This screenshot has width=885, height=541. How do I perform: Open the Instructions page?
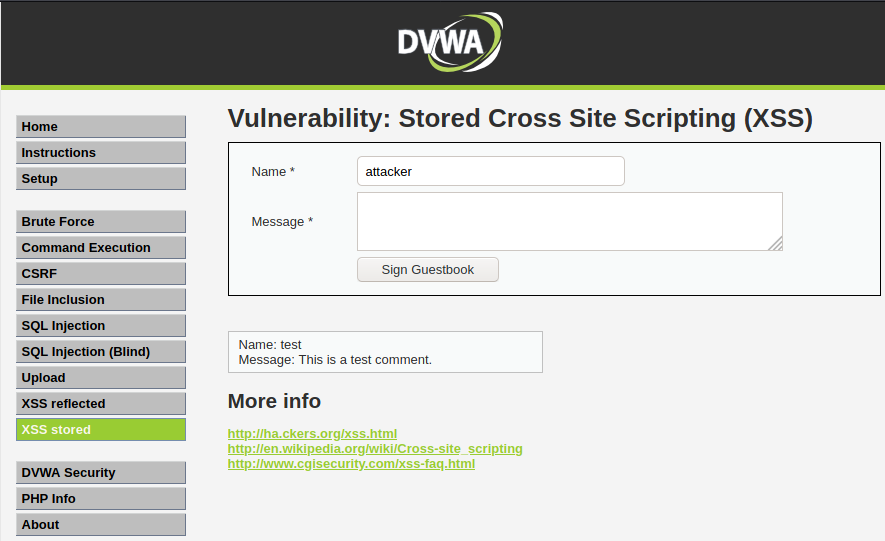[x=101, y=152]
